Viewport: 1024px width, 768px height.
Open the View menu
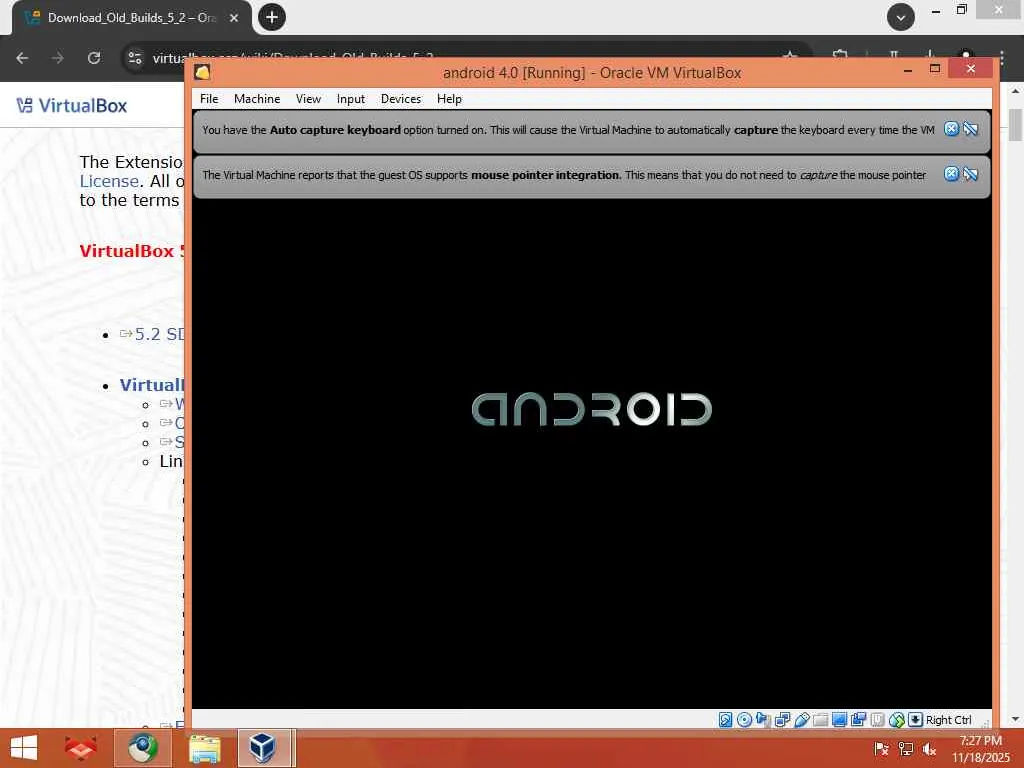click(x=308, y=99)
